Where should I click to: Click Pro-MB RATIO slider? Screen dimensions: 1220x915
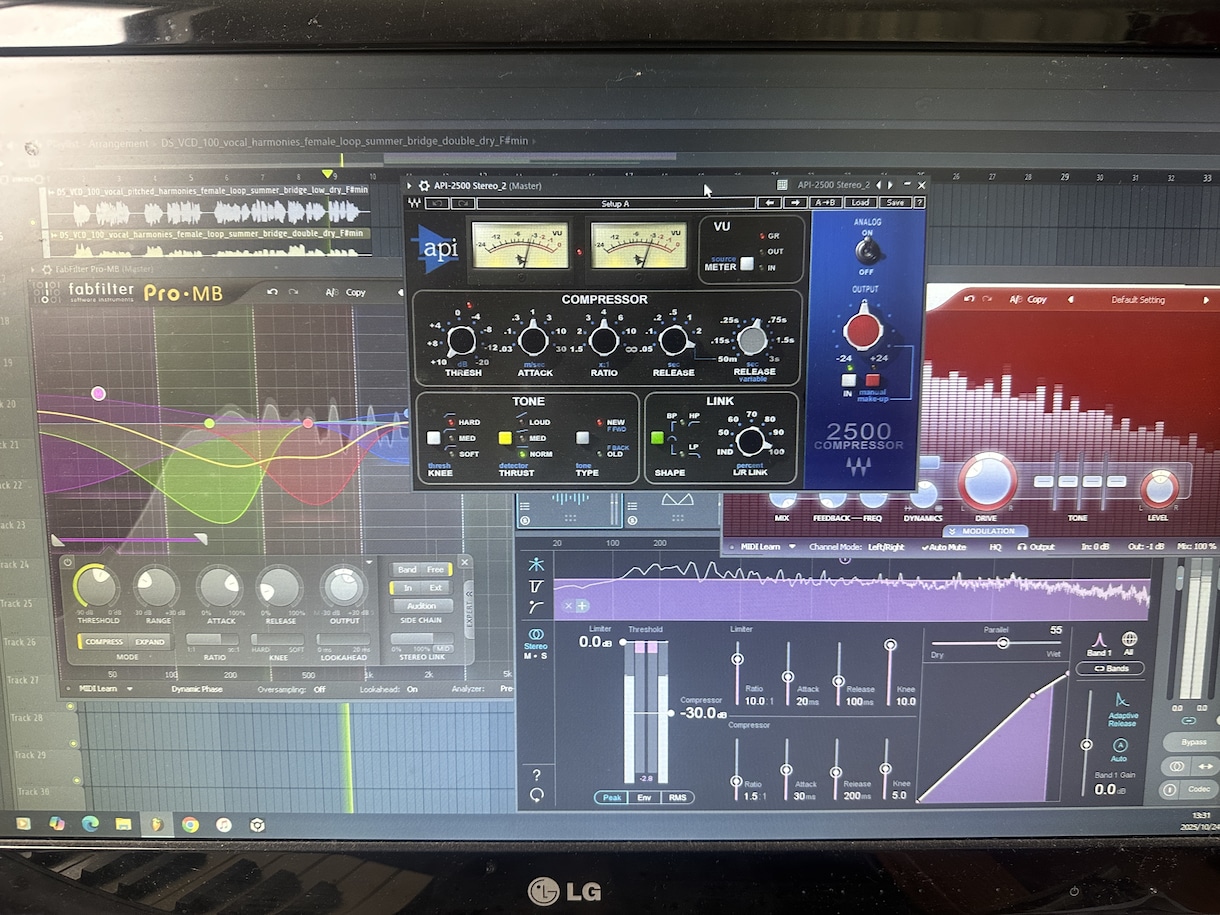[x=215, y=640]
